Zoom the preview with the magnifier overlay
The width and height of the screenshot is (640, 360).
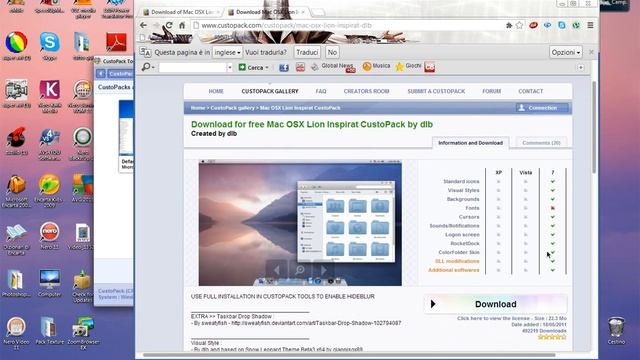point(300,270)
